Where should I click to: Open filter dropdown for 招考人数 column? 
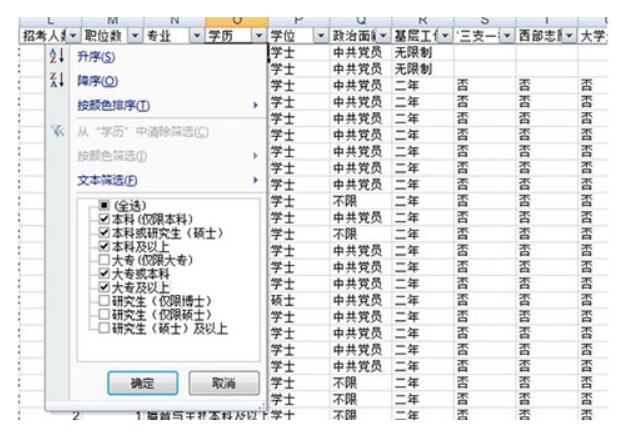(x=73, y=36)
